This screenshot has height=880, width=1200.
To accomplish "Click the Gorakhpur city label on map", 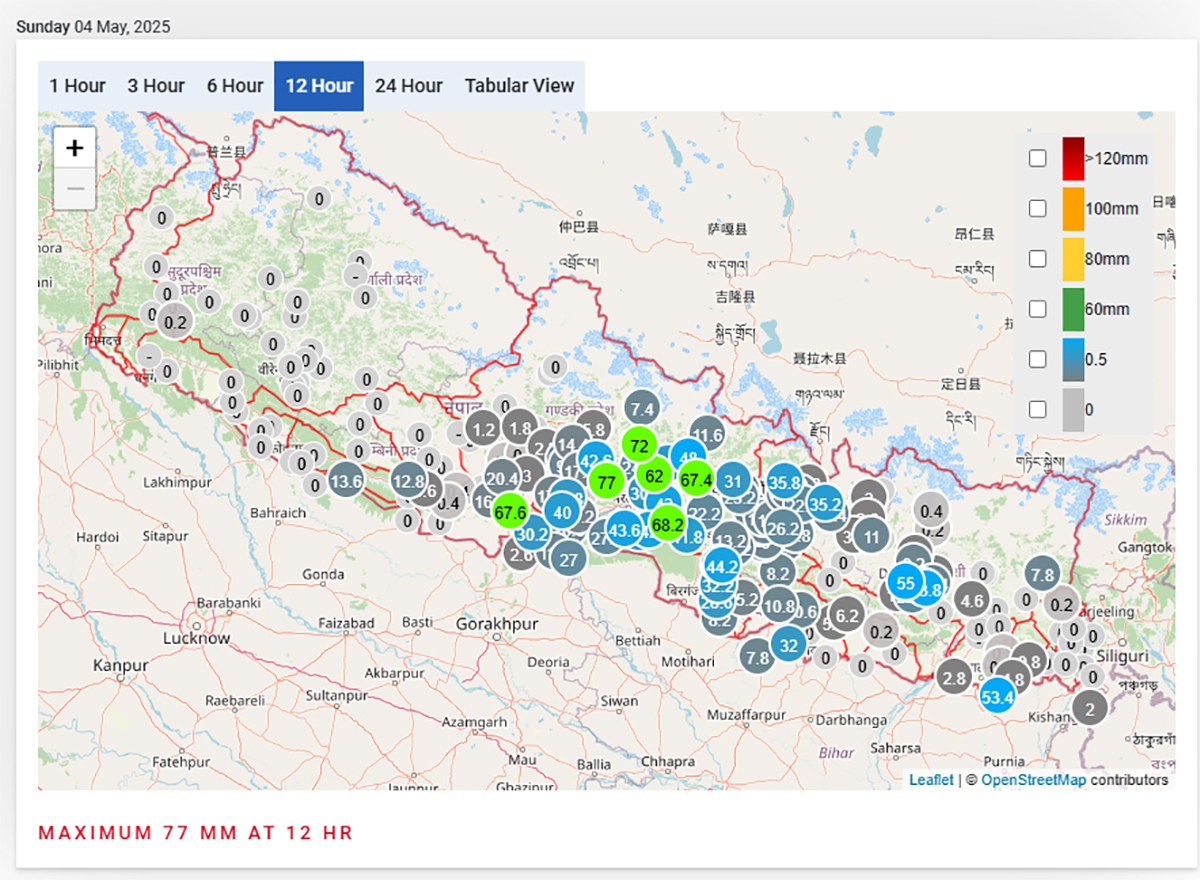I will [497, 624].
